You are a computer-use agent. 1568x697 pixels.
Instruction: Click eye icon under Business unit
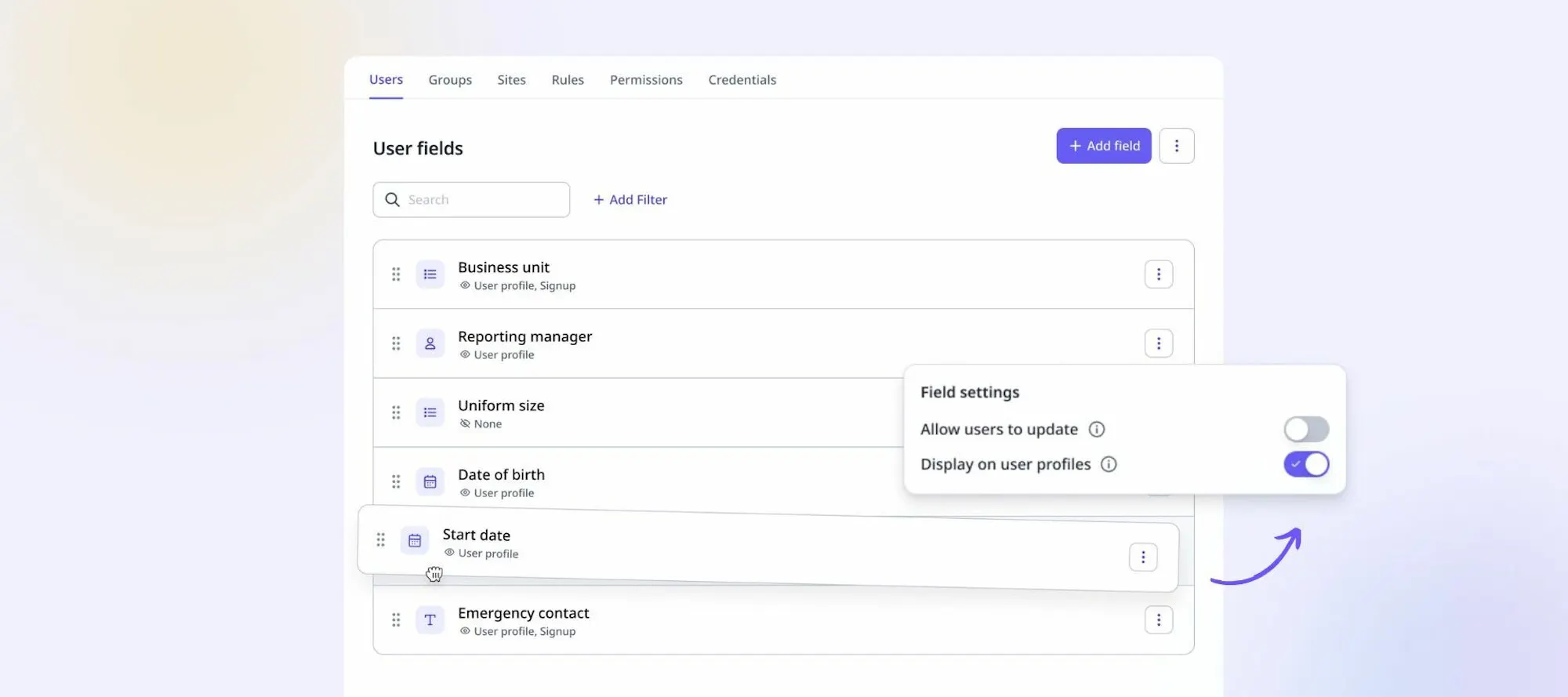[x=465, y=285]
